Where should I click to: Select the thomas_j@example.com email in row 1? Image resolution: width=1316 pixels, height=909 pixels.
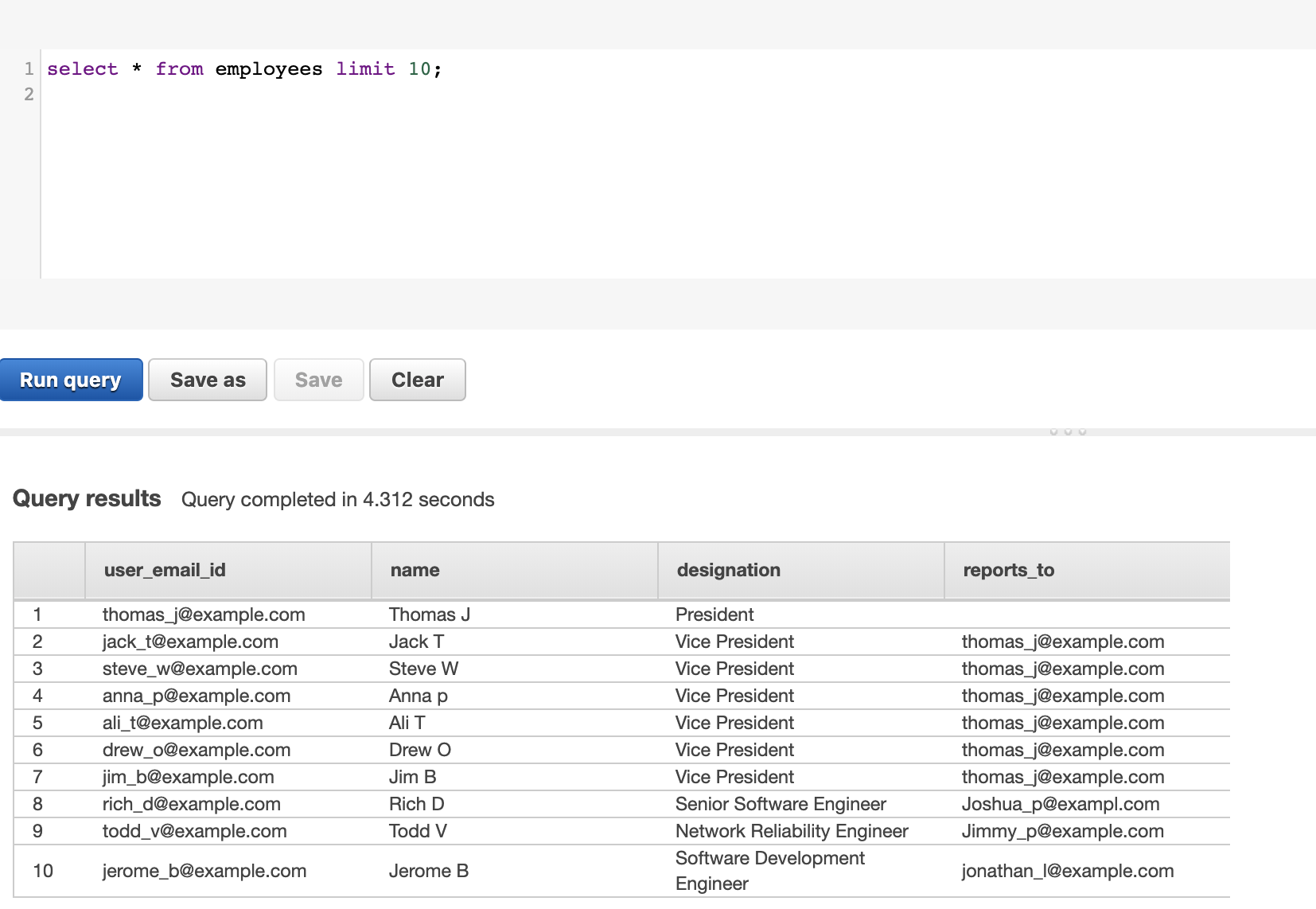[204, 614]
